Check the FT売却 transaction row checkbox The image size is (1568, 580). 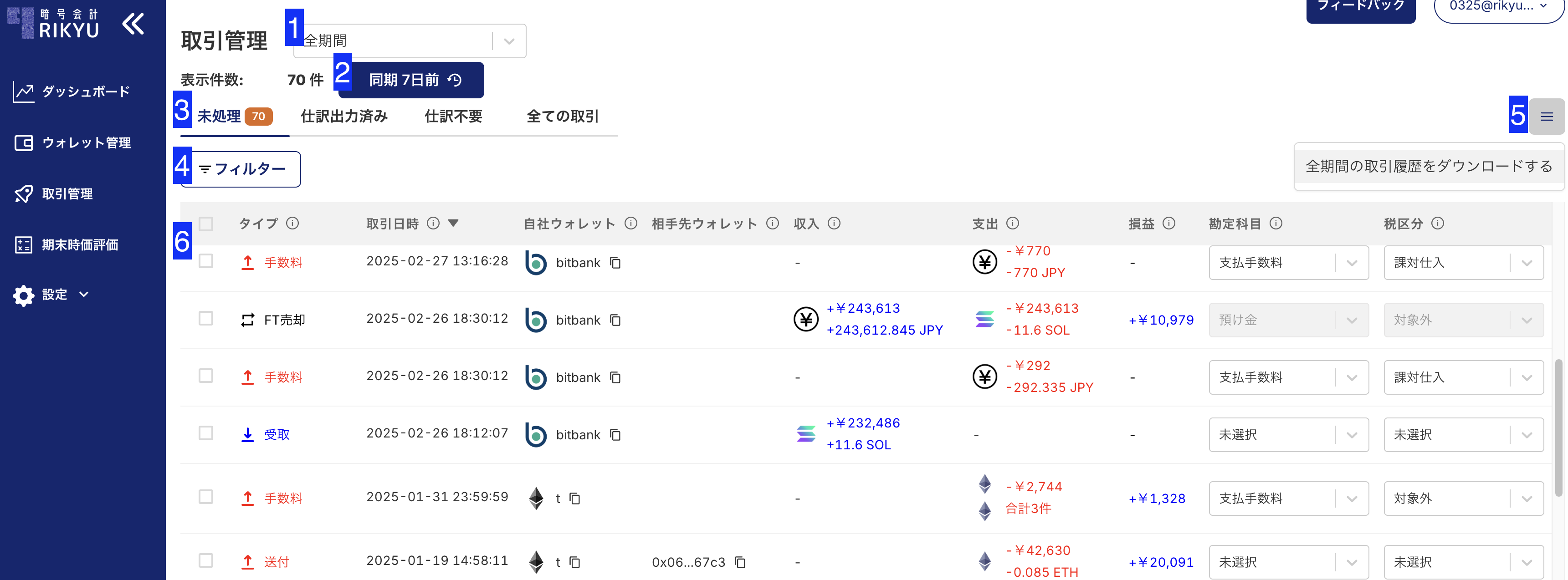pyautogui.click(x=206, y=318)
